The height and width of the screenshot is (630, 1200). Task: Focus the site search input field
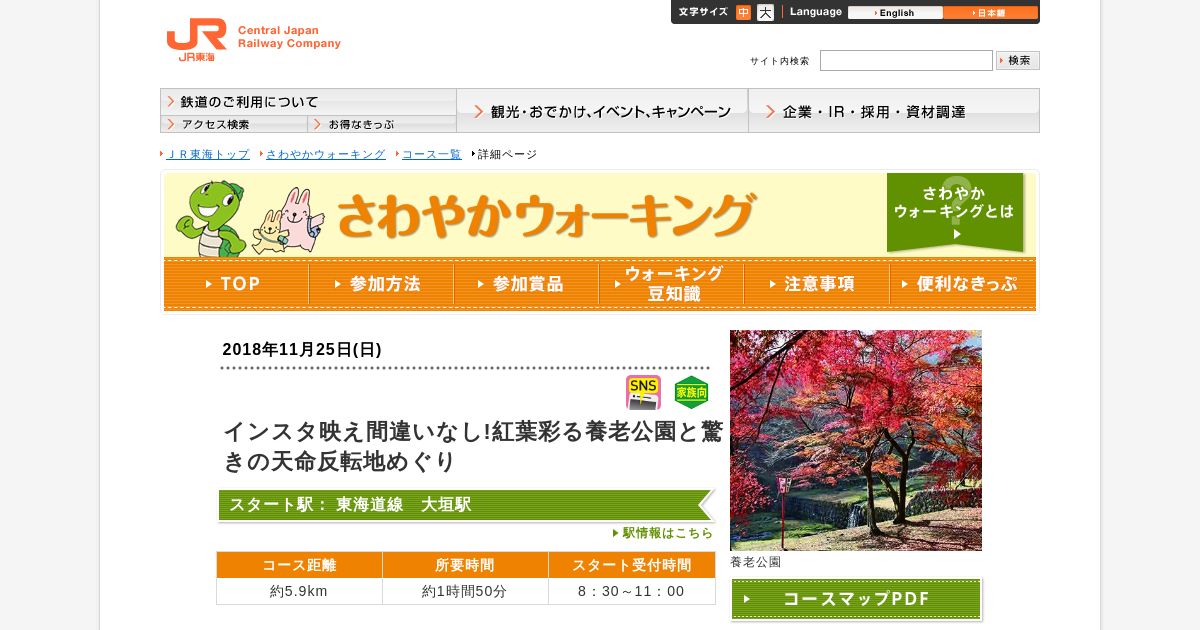pyautogui.click(x=906, y=60)
